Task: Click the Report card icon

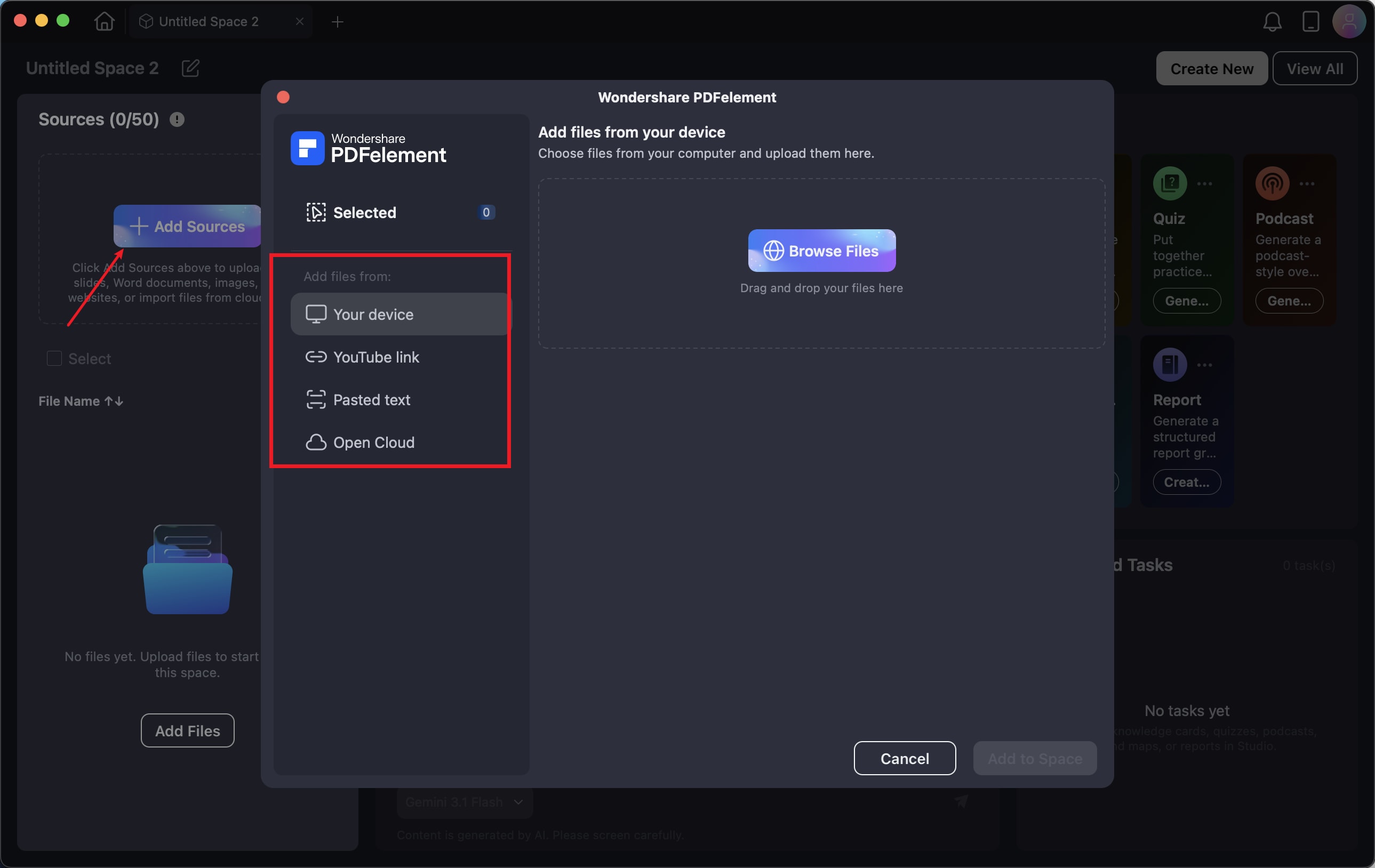Action: pyautogui.click(x=1170, y=364)
